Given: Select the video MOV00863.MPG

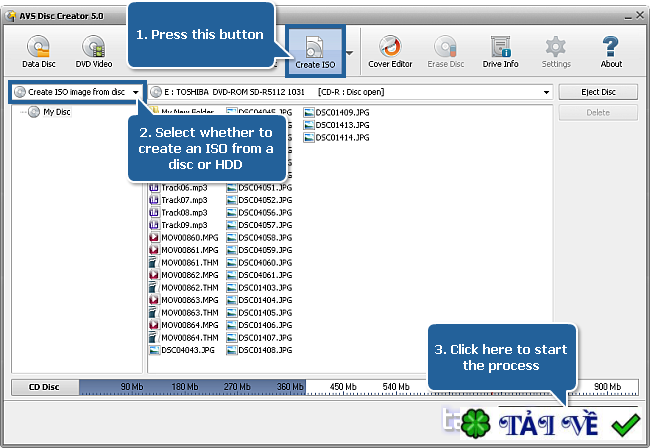Looking at the screenshot, I should click(x=184, y=300).
